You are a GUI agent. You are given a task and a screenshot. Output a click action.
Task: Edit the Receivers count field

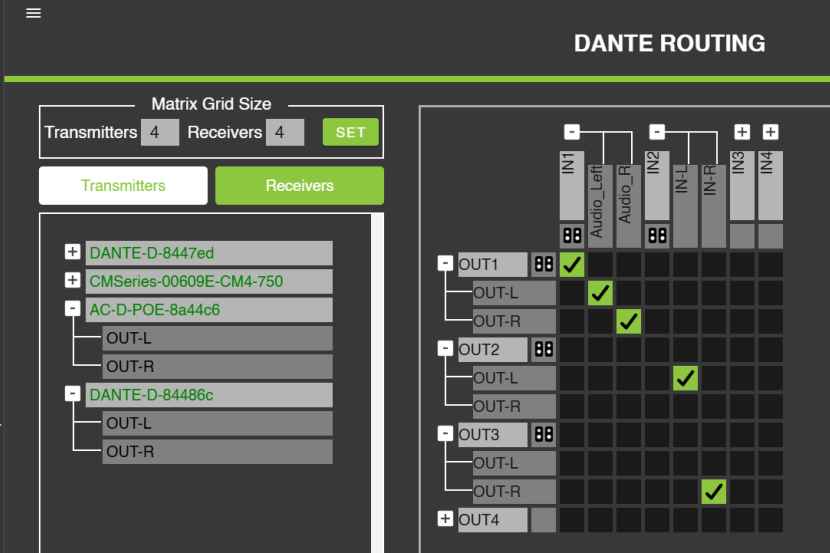pyautogui.click(x=285, y=132)
